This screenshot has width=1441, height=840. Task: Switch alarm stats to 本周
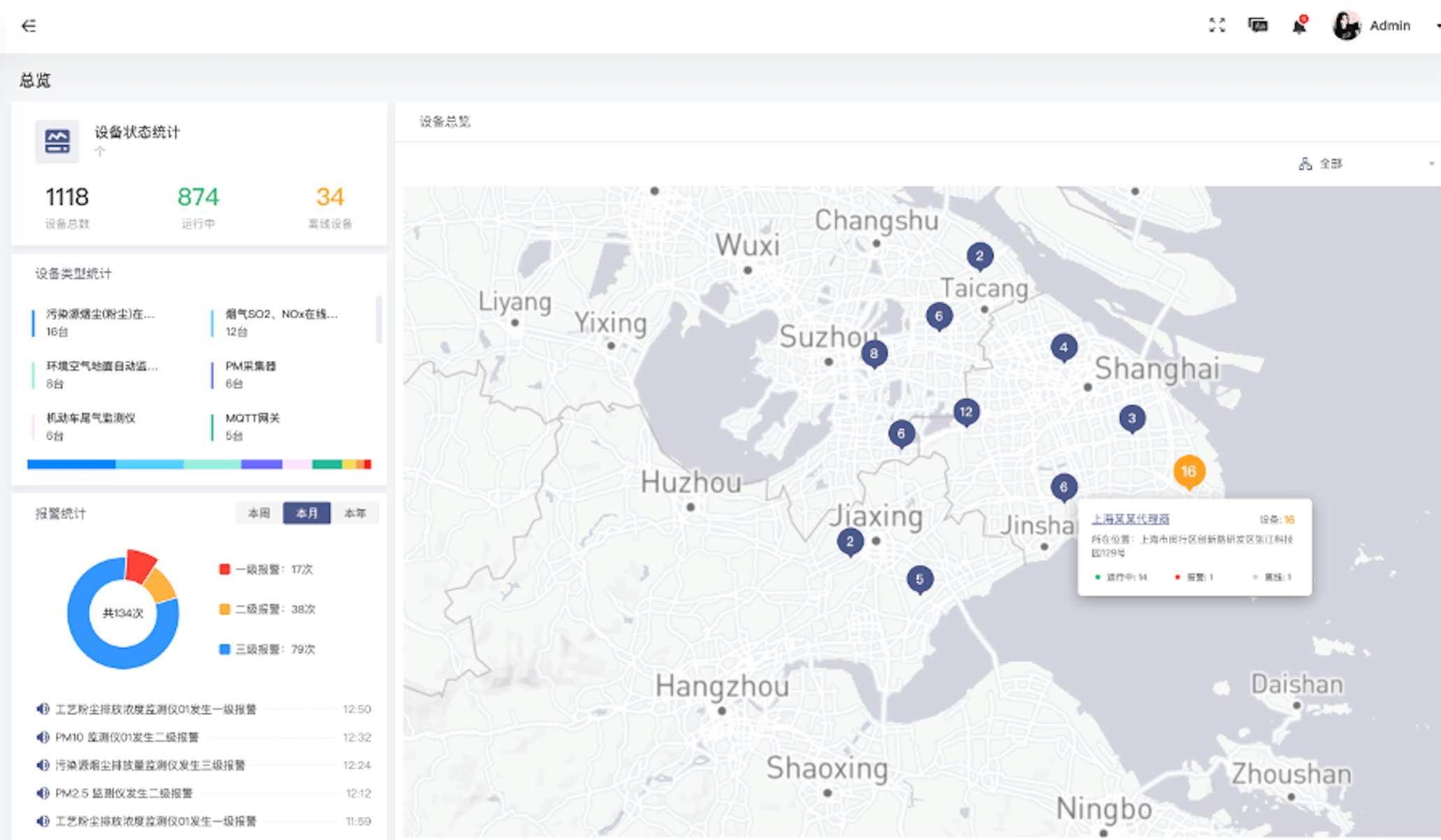pos(259,513)
